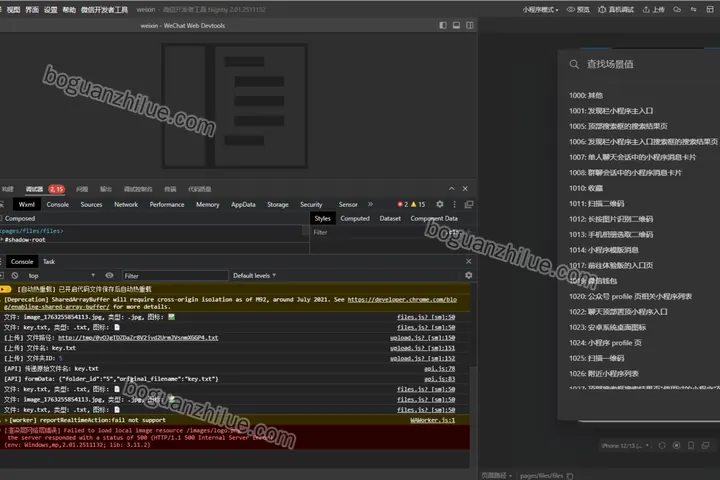720x480 pixels.
Task: Open the iPhone 12/13 device dropdown
Action: click(625, 446)
